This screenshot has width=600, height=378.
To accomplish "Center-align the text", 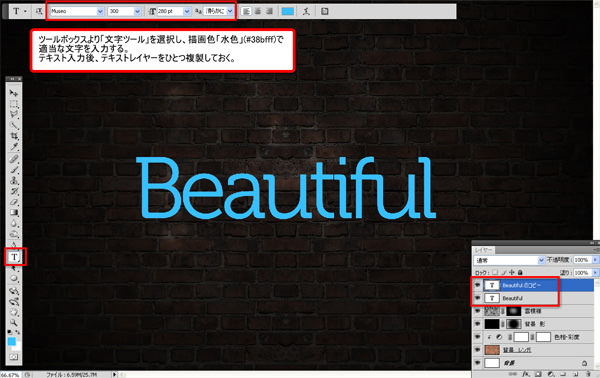I will point(258,11).
